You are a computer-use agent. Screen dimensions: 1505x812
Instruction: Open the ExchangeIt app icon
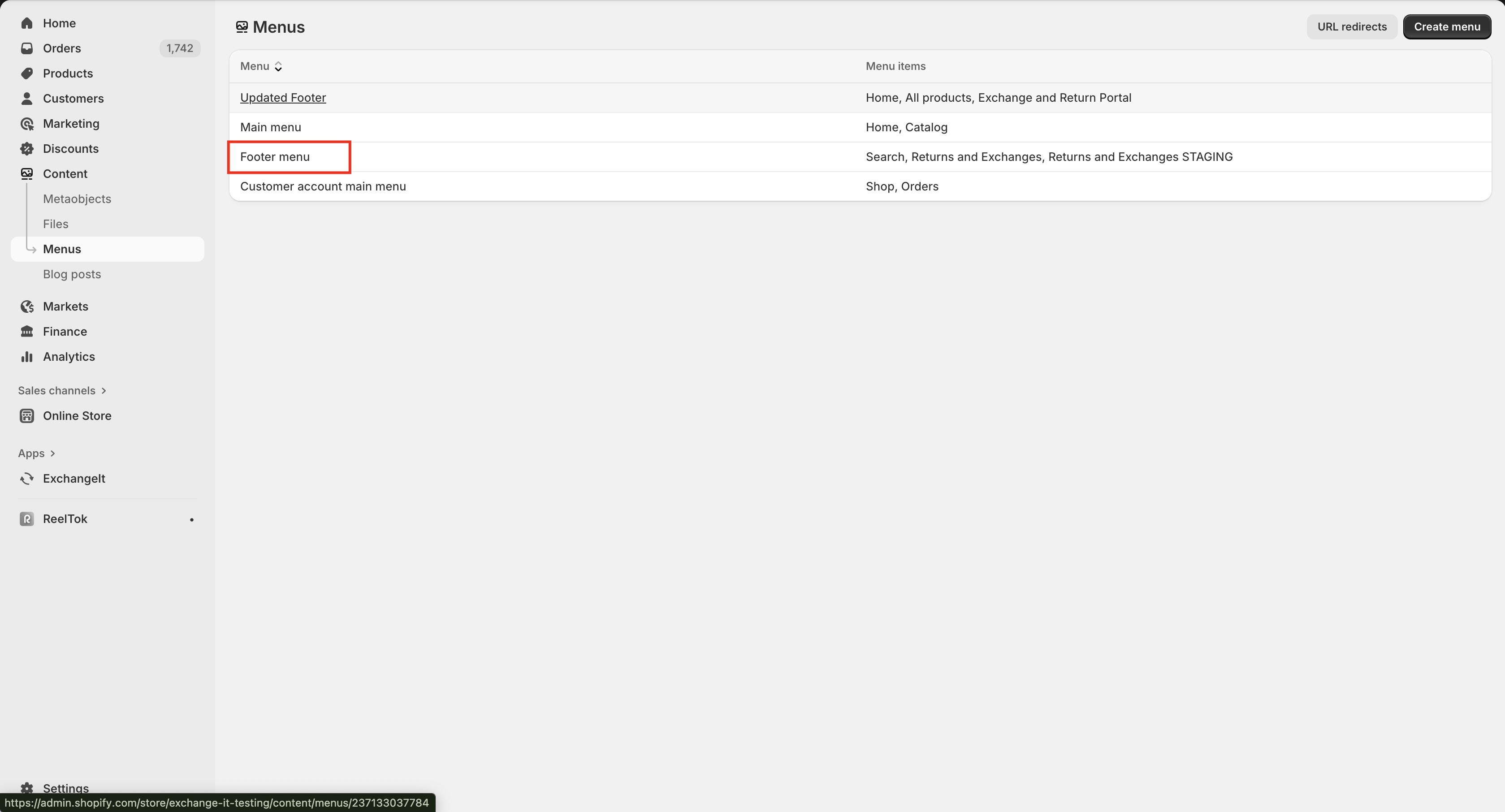click(x=27, y=479)
